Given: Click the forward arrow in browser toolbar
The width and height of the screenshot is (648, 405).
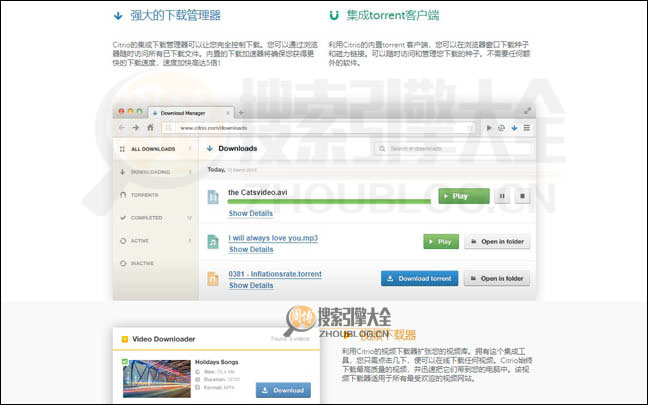Looking at the screenshot, I should click(136, 128).
